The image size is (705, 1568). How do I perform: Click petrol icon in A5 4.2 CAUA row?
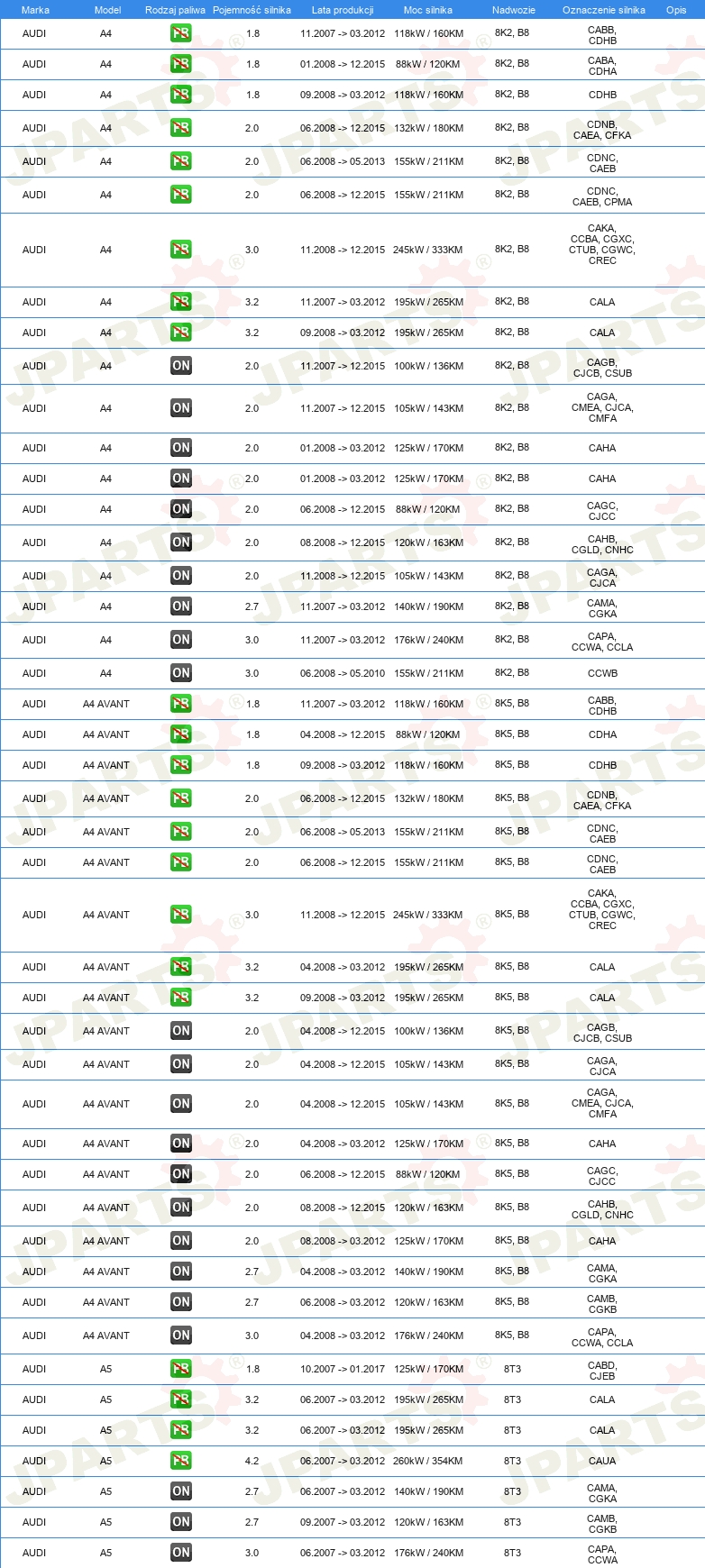click(181, 1461)
